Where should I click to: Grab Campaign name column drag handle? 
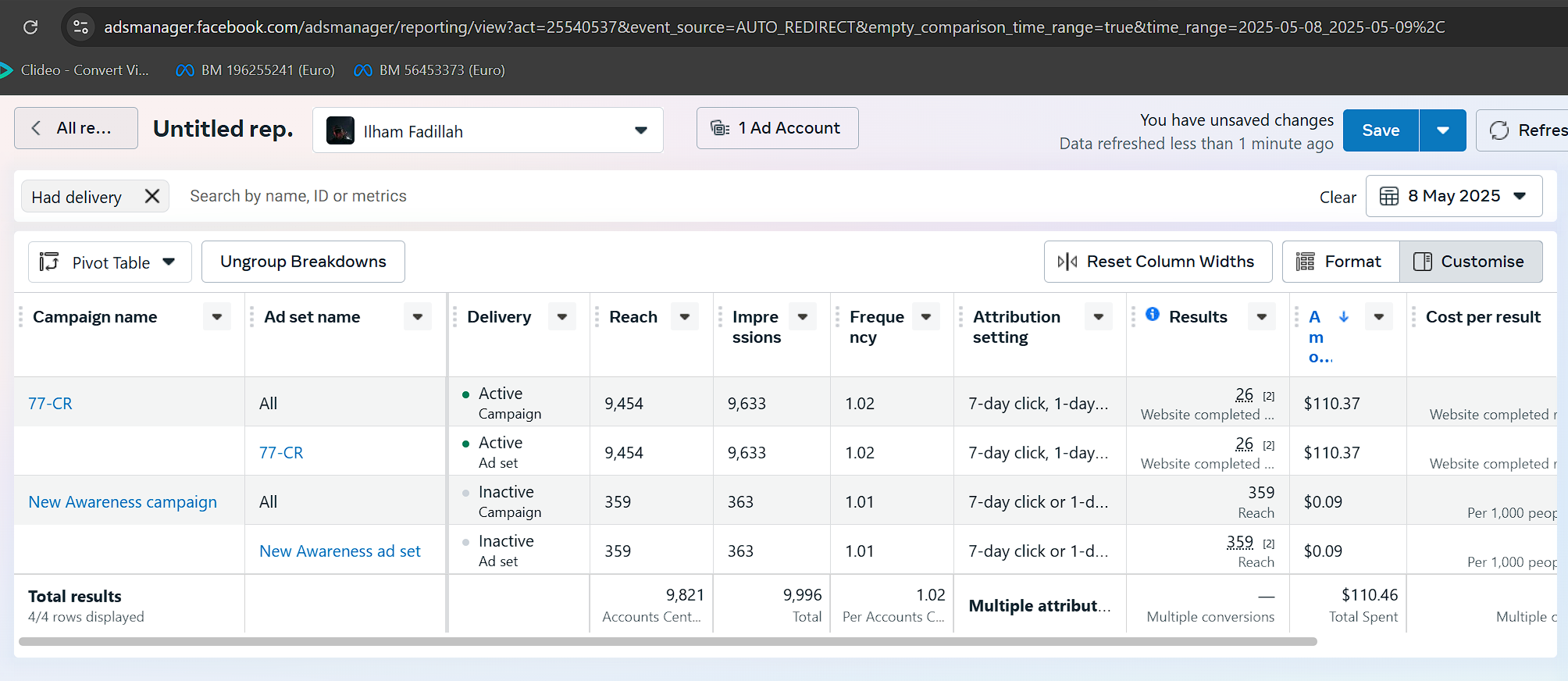coord(21,316)
